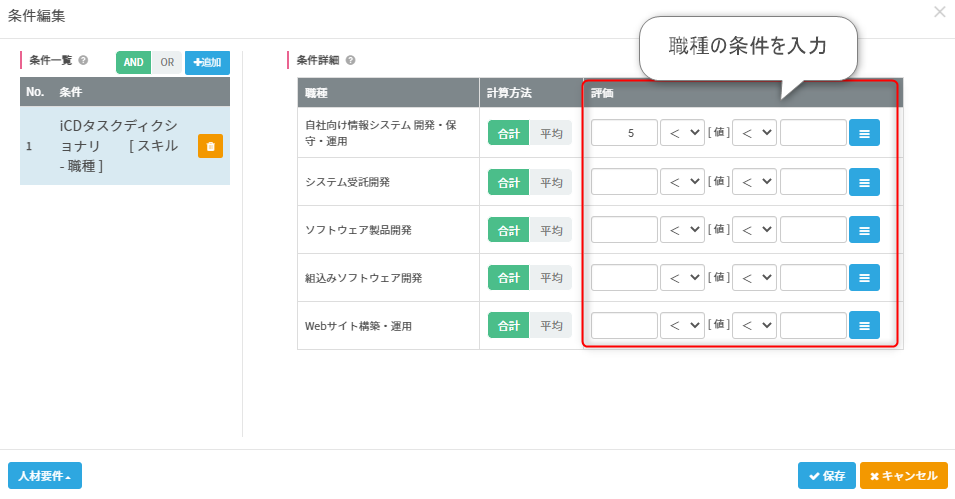The image size is (955, 499).
Task: Switch condition logic to OR
Action: (x=167, y=62)
